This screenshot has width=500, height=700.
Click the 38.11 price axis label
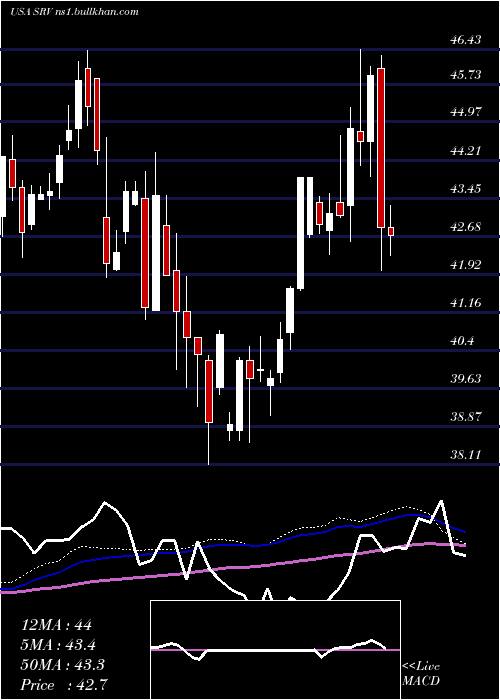pyautogui.click(x=466, y=455)
